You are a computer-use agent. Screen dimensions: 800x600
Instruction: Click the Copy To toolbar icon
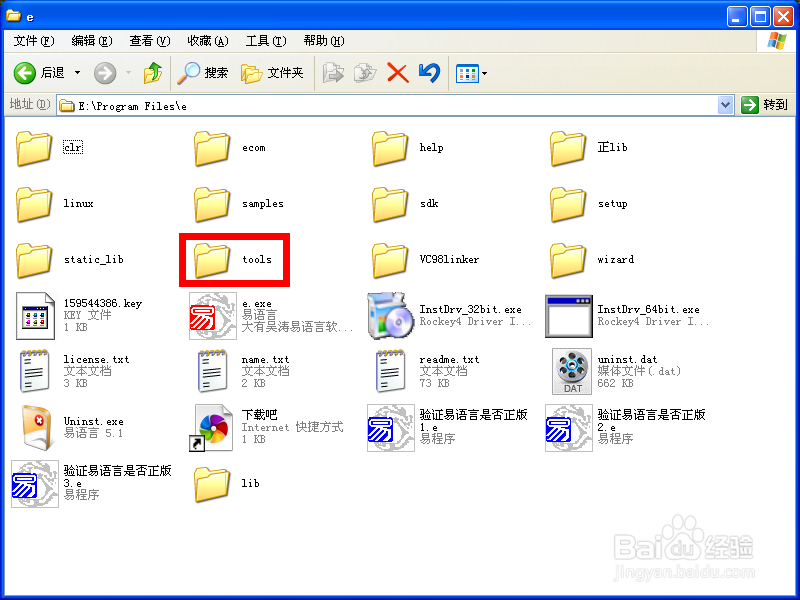pyautogui.click(x=365, y=73)
